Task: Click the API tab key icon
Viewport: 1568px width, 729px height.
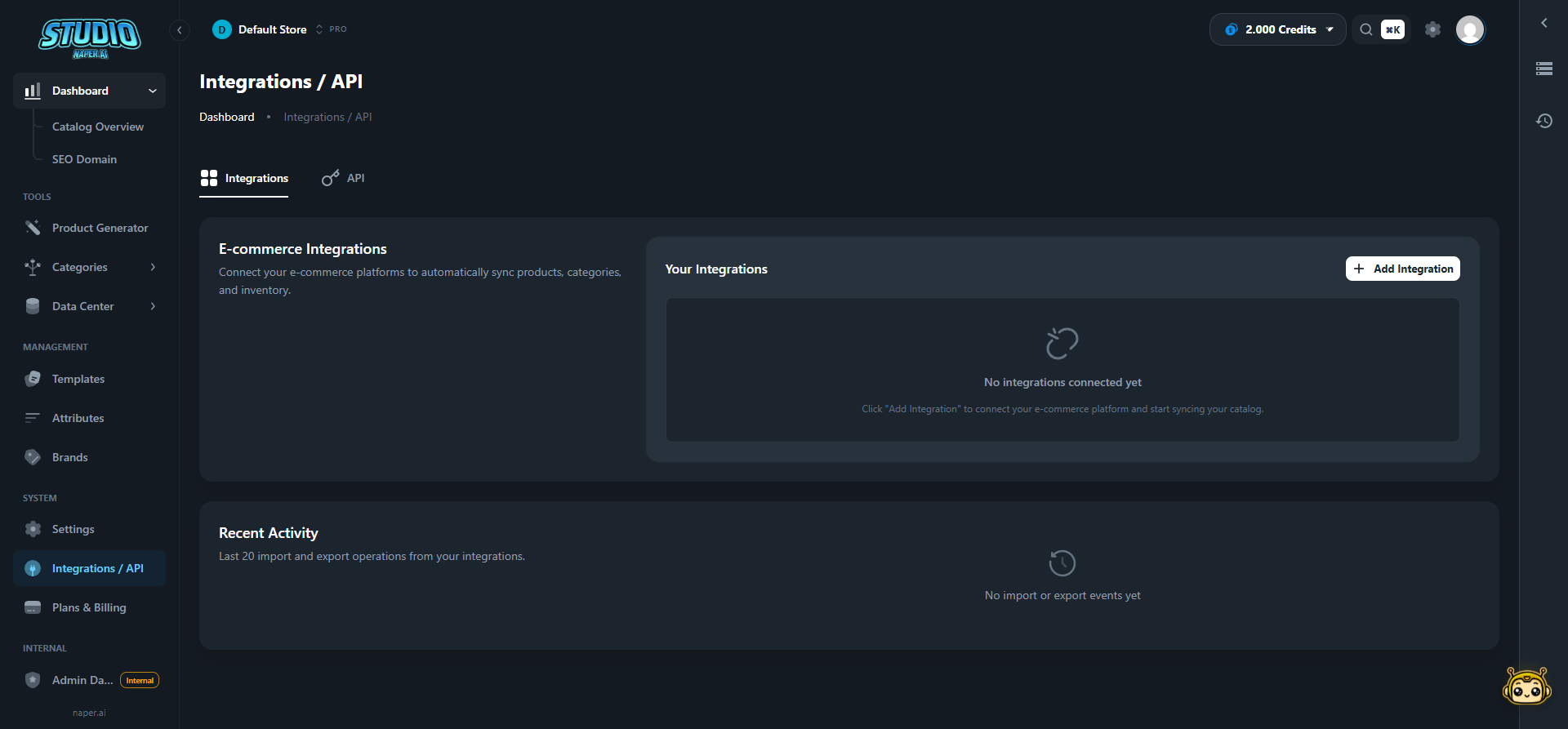Action: 330,178
